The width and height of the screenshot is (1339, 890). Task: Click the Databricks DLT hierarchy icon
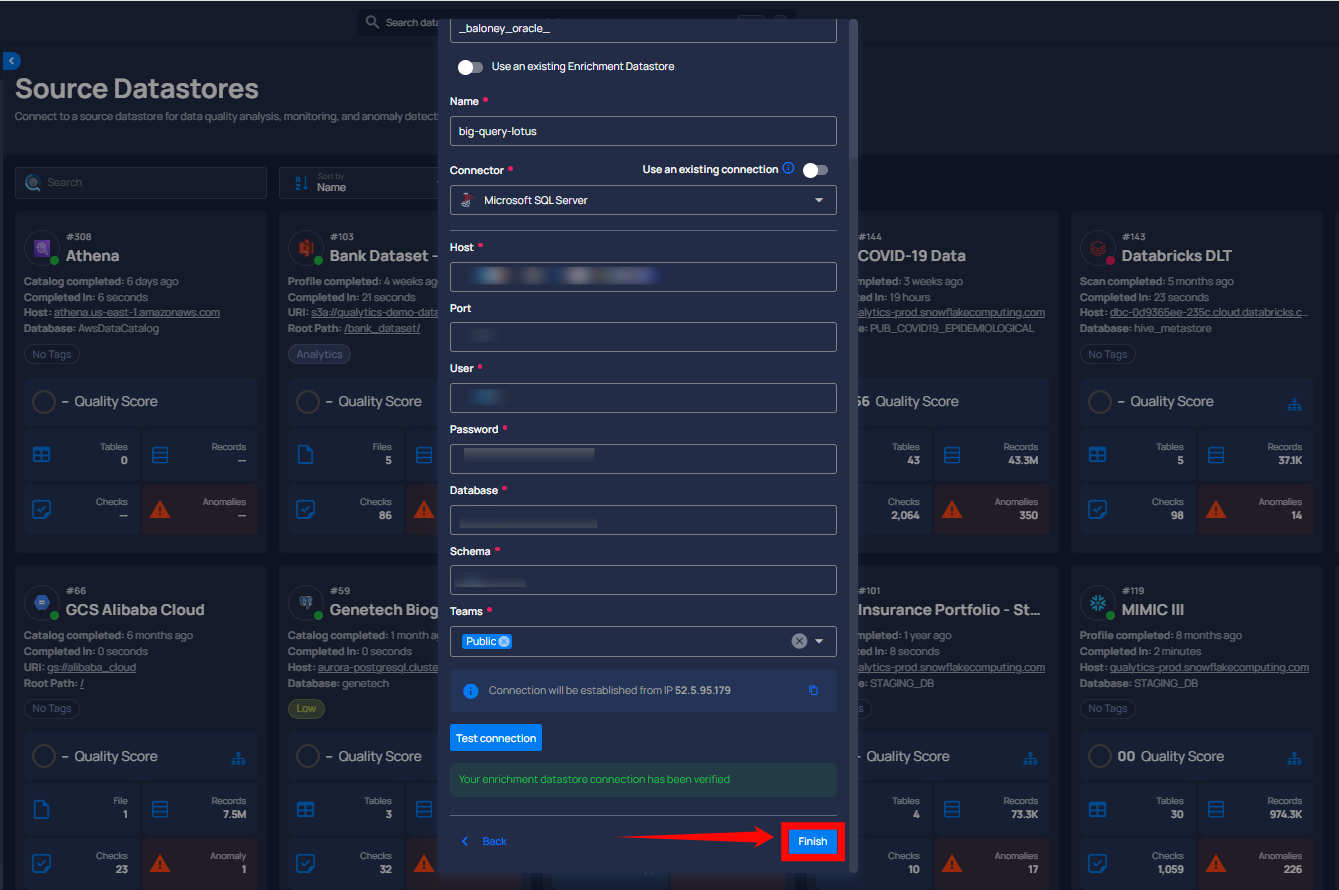pos(1294,403)
